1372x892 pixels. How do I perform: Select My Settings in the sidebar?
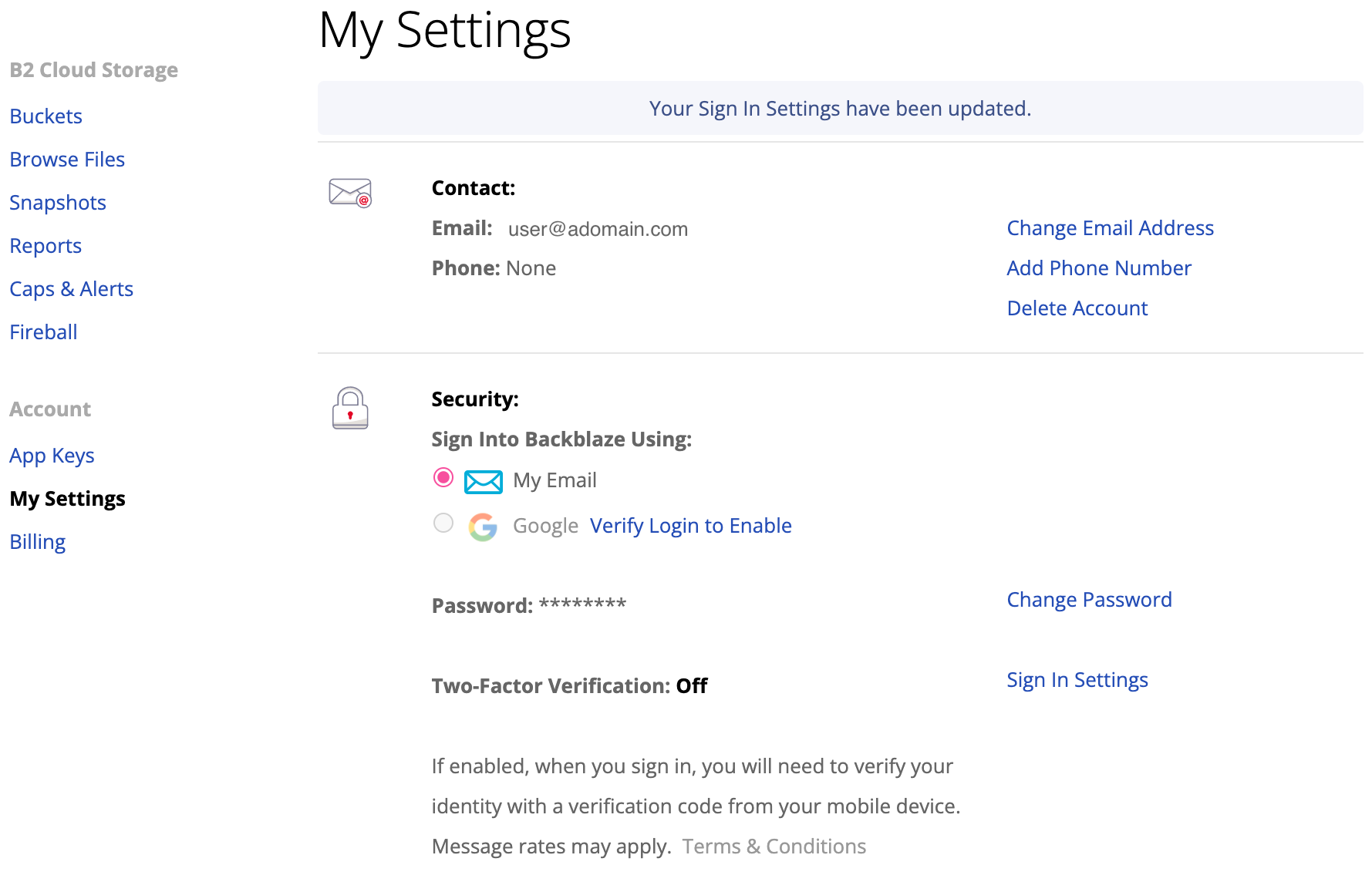click(68, 499)
